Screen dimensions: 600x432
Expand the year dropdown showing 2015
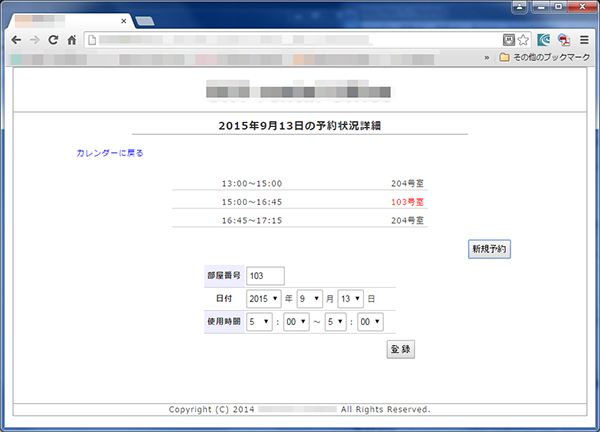[x=263, y=299]
